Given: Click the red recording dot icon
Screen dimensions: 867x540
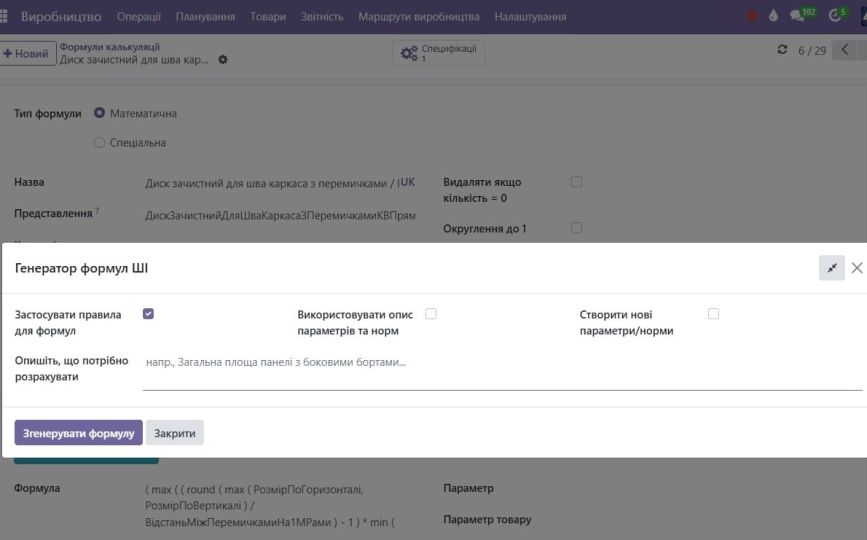Looking at the screenshot, I should pyautogui.click(x=752, y=16).
